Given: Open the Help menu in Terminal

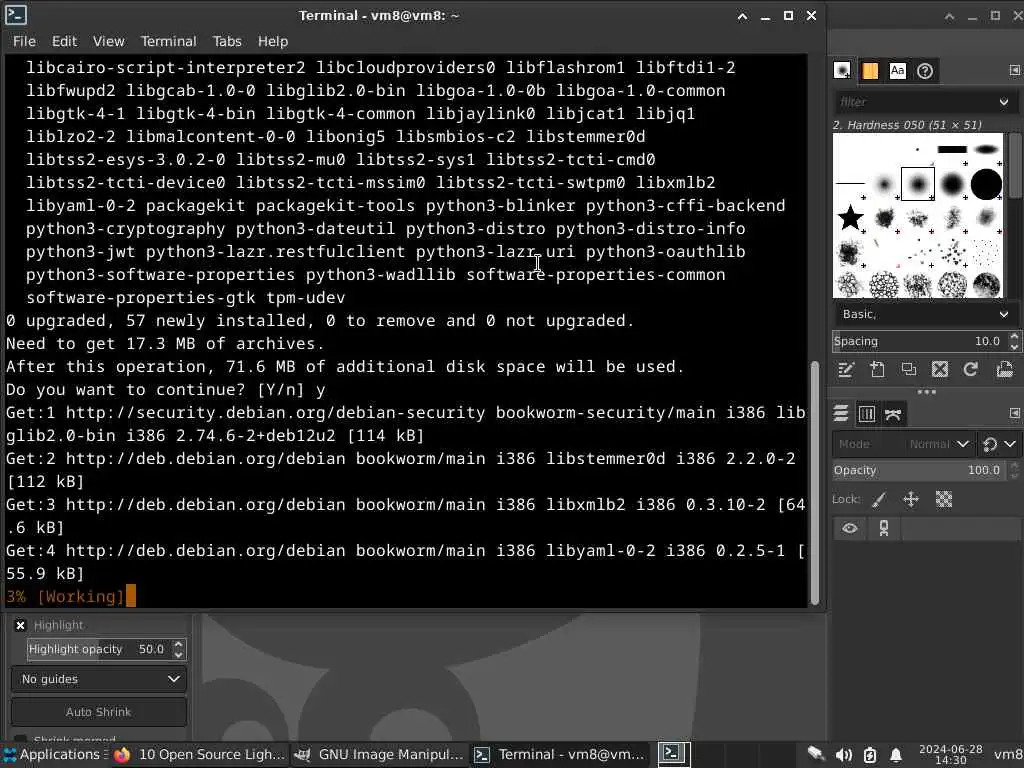Looking at the screenshot, I should (x=272, y=41).
